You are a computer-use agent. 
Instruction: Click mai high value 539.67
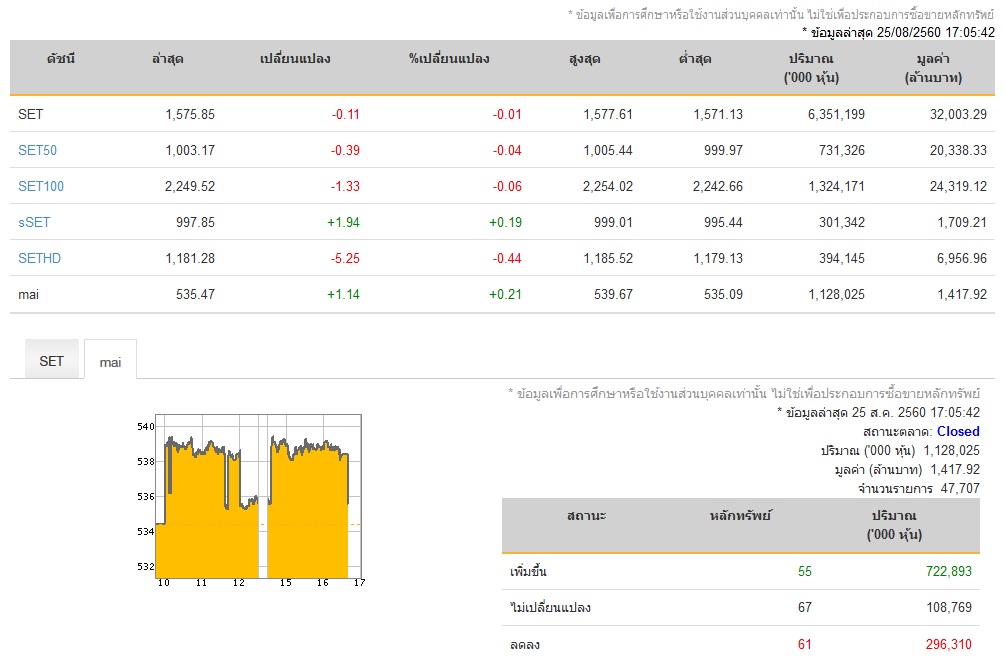click(x=613, y=294)
